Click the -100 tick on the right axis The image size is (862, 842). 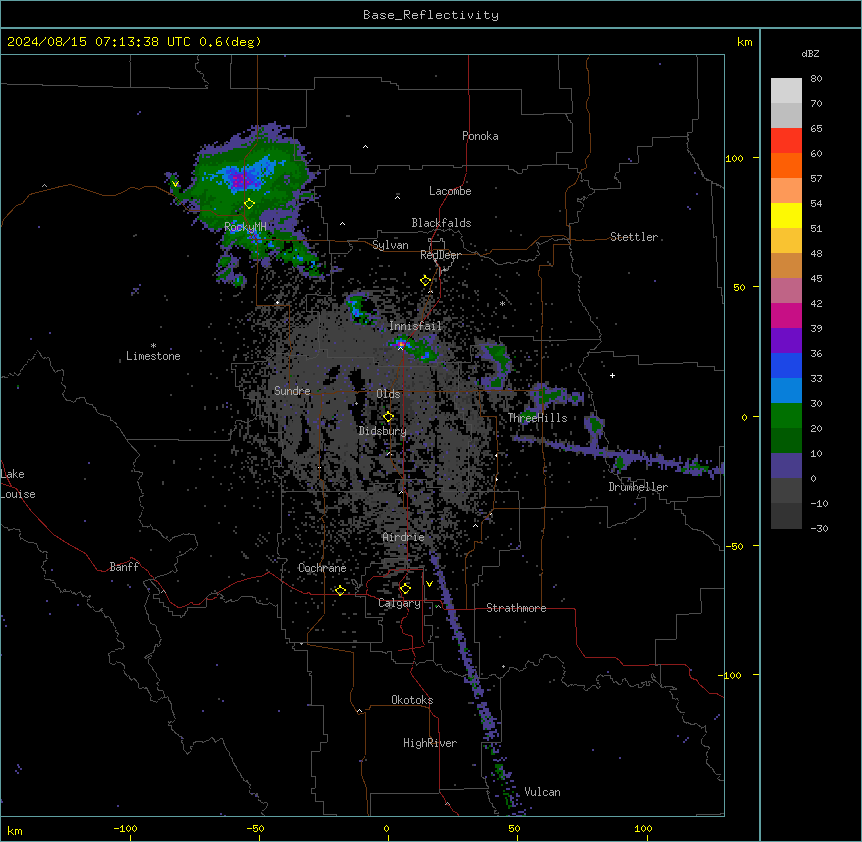point(730,675)
